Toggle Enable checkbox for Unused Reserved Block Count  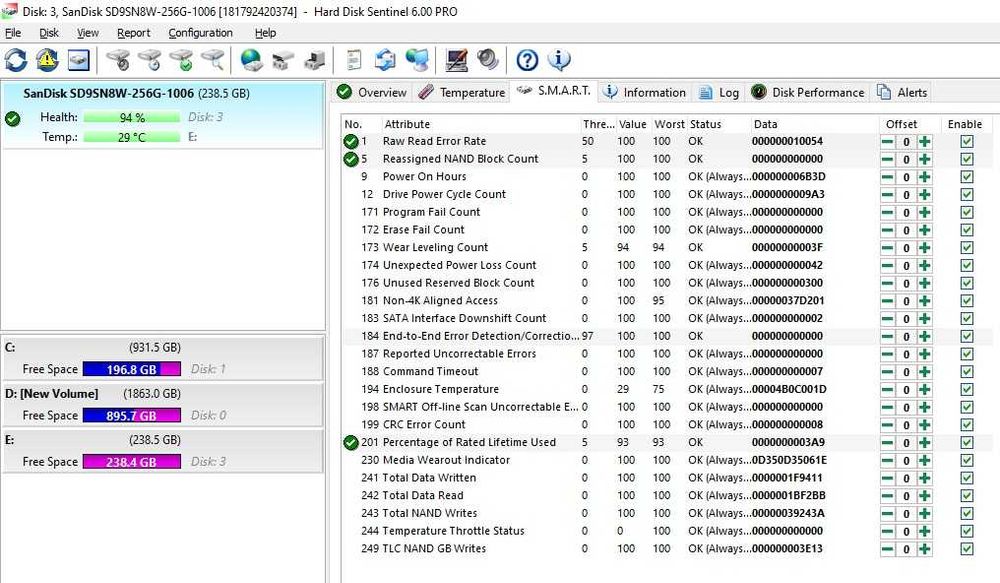tap(967, 283)
